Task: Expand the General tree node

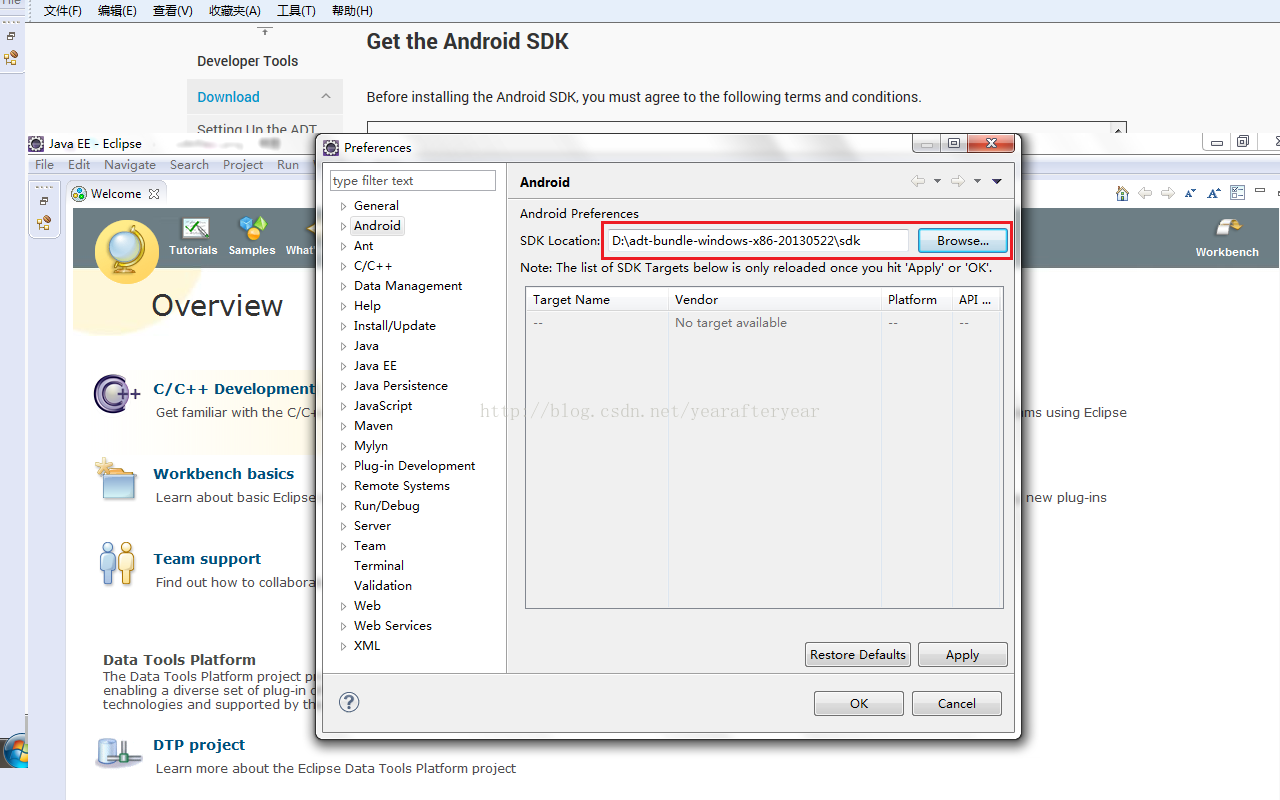Action: 343,206
